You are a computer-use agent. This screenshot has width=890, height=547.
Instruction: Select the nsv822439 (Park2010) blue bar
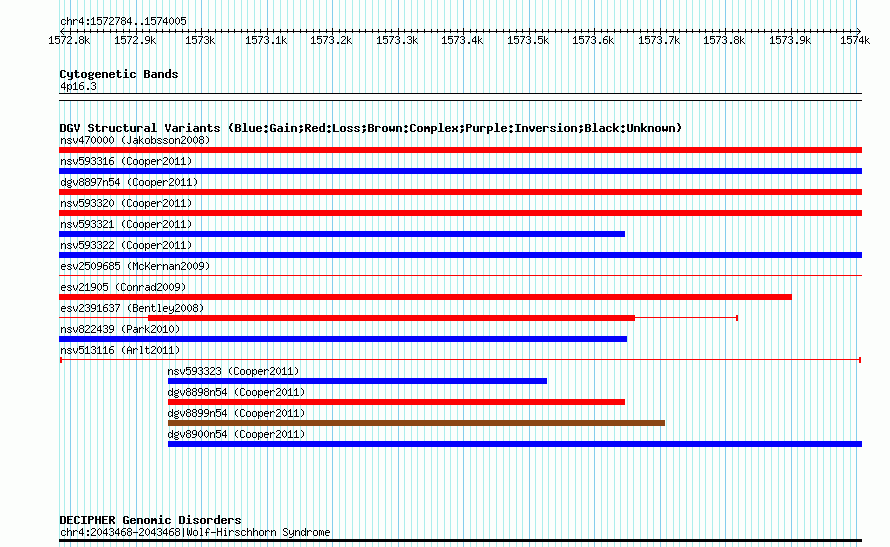[x=343, y=339]
